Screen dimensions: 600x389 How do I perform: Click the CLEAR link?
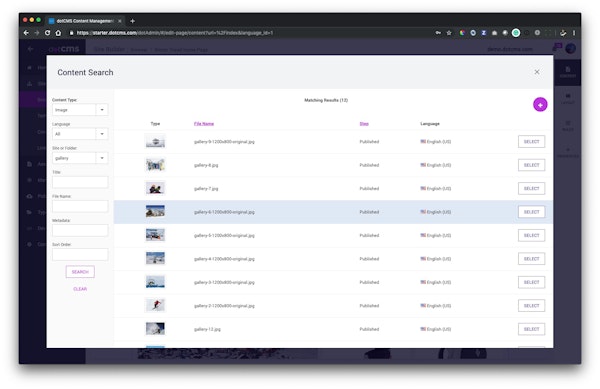point(80,289)
